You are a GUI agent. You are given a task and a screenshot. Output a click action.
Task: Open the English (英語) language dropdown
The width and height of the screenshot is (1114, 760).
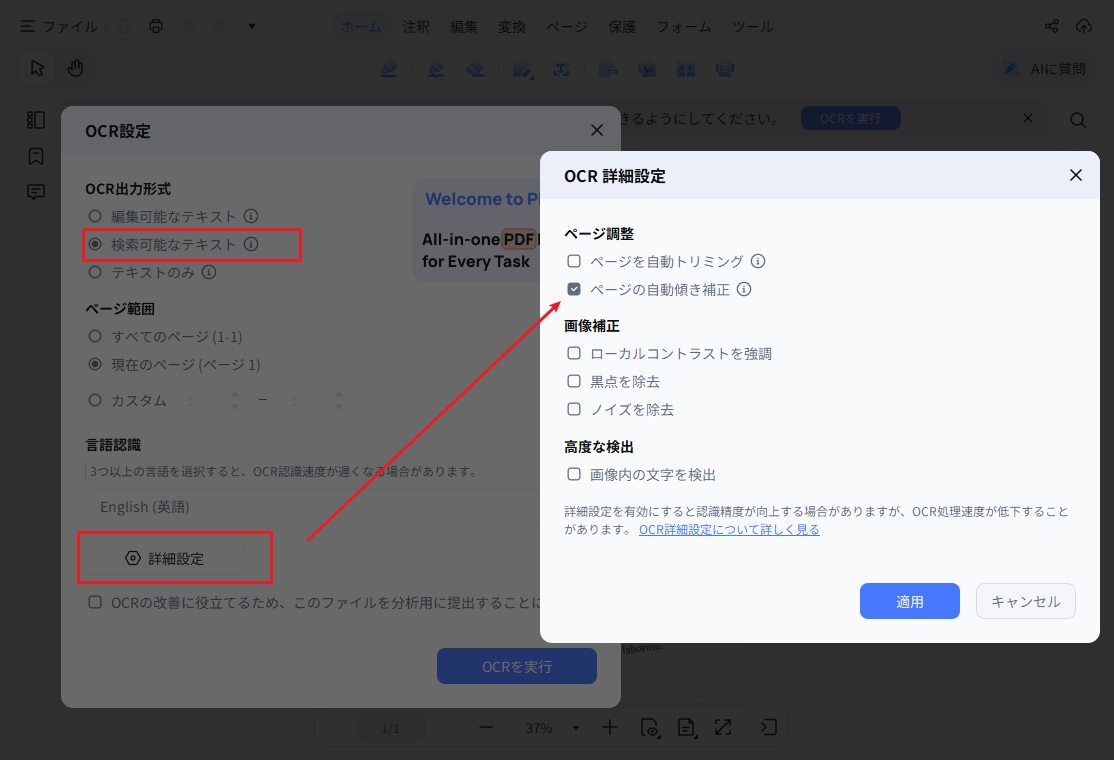click(313, 507)
